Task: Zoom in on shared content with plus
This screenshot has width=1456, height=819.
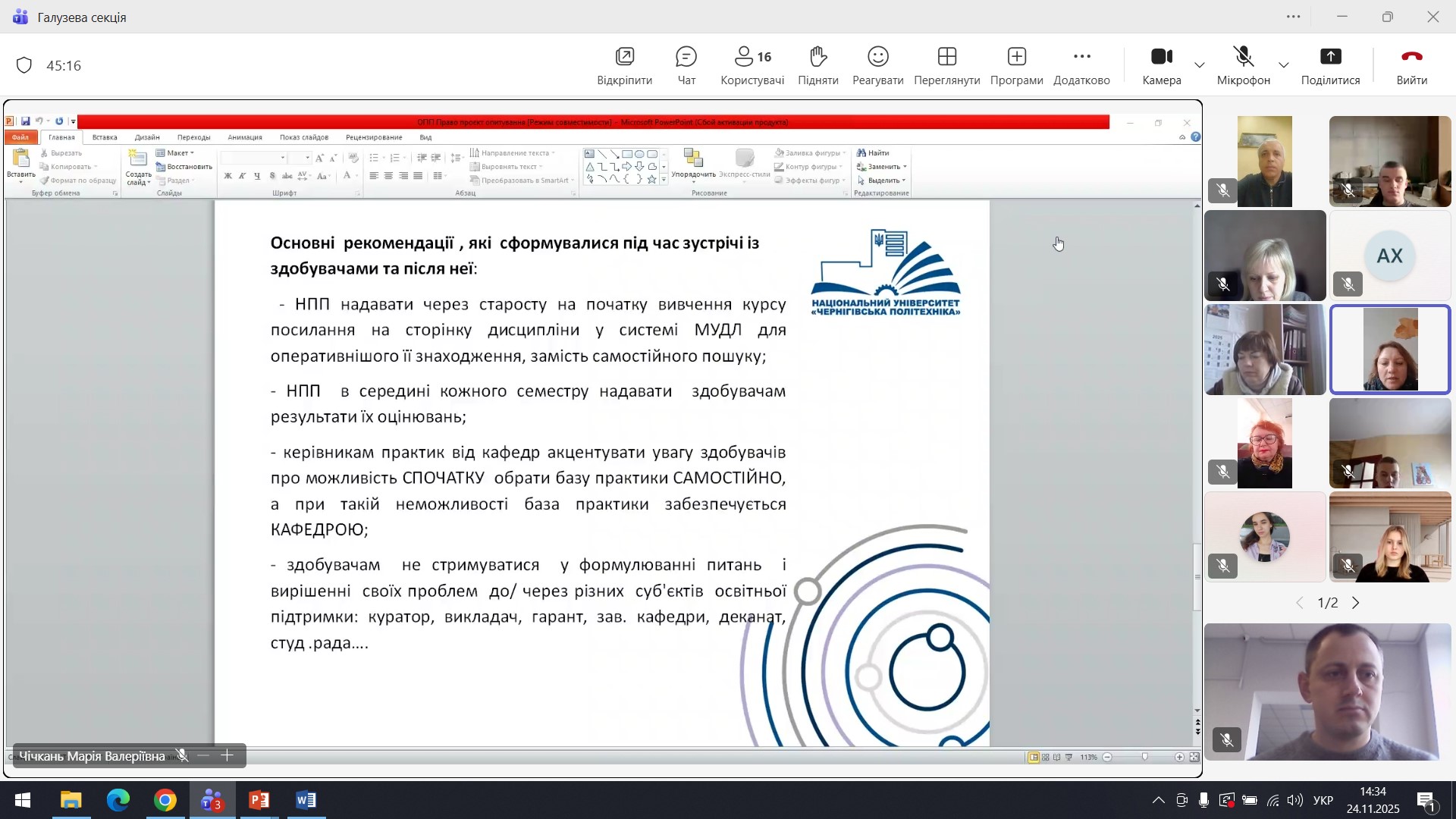Action: 227,756
